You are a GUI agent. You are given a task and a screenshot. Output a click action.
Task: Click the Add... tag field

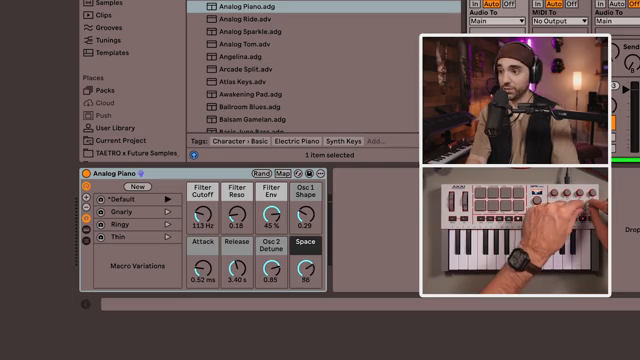376,141
